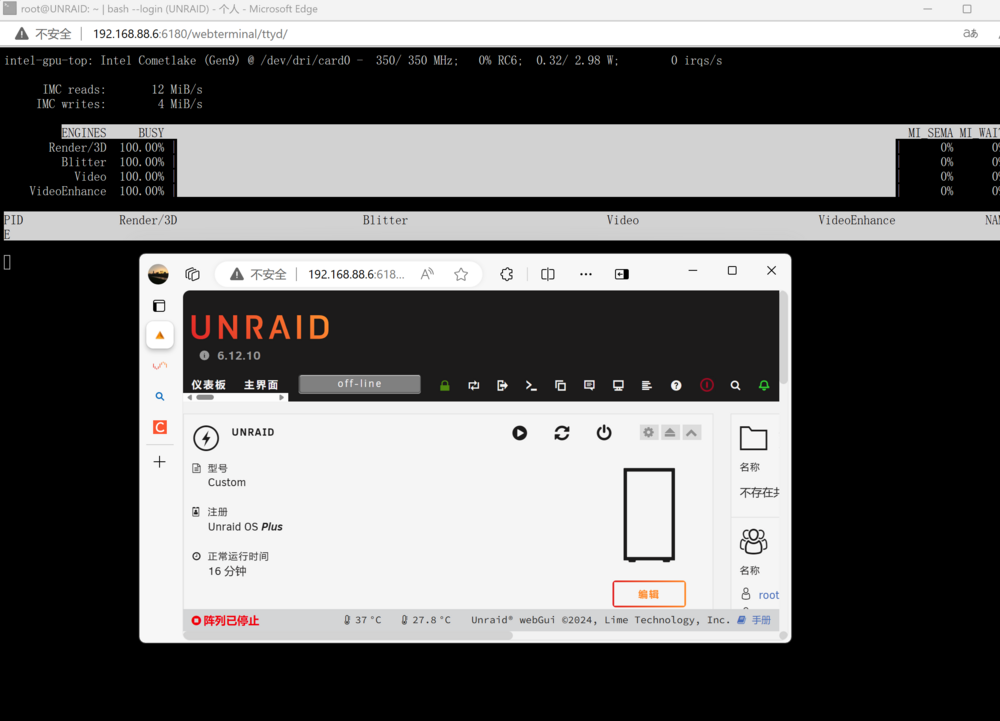The height and width of the screenshot is (721, 1000).
Task: Open the profile avatar in small Edge window
Action: pyautogui.click(x=158, y=274)
